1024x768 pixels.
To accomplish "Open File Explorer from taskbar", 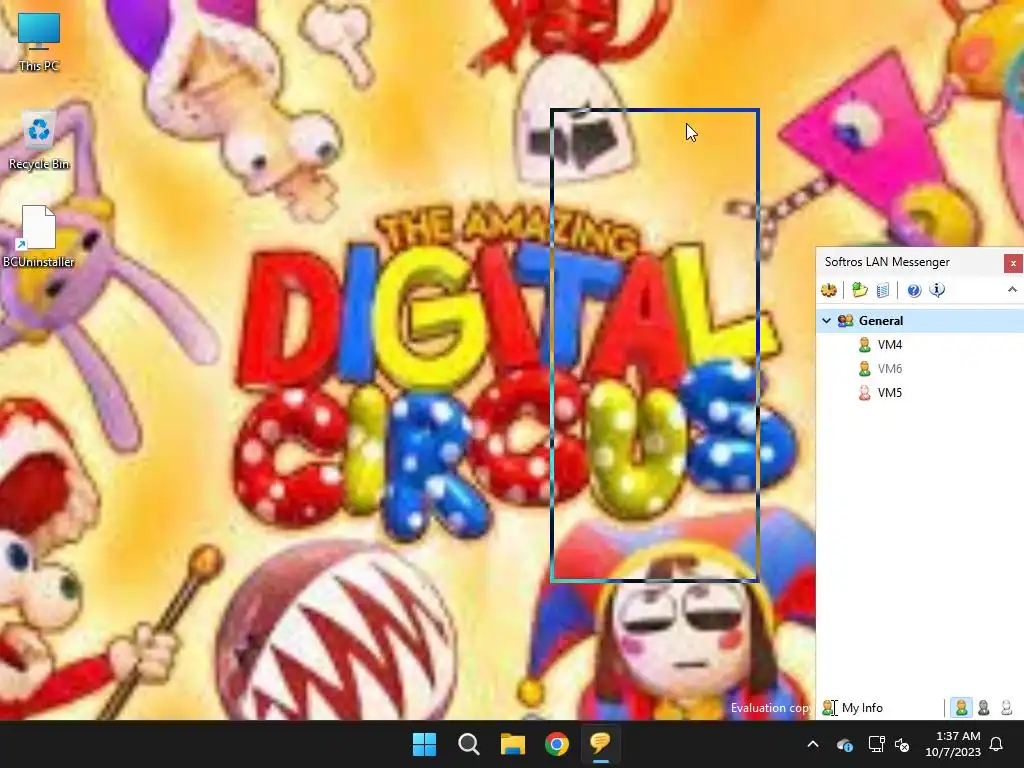I will 513,744.
